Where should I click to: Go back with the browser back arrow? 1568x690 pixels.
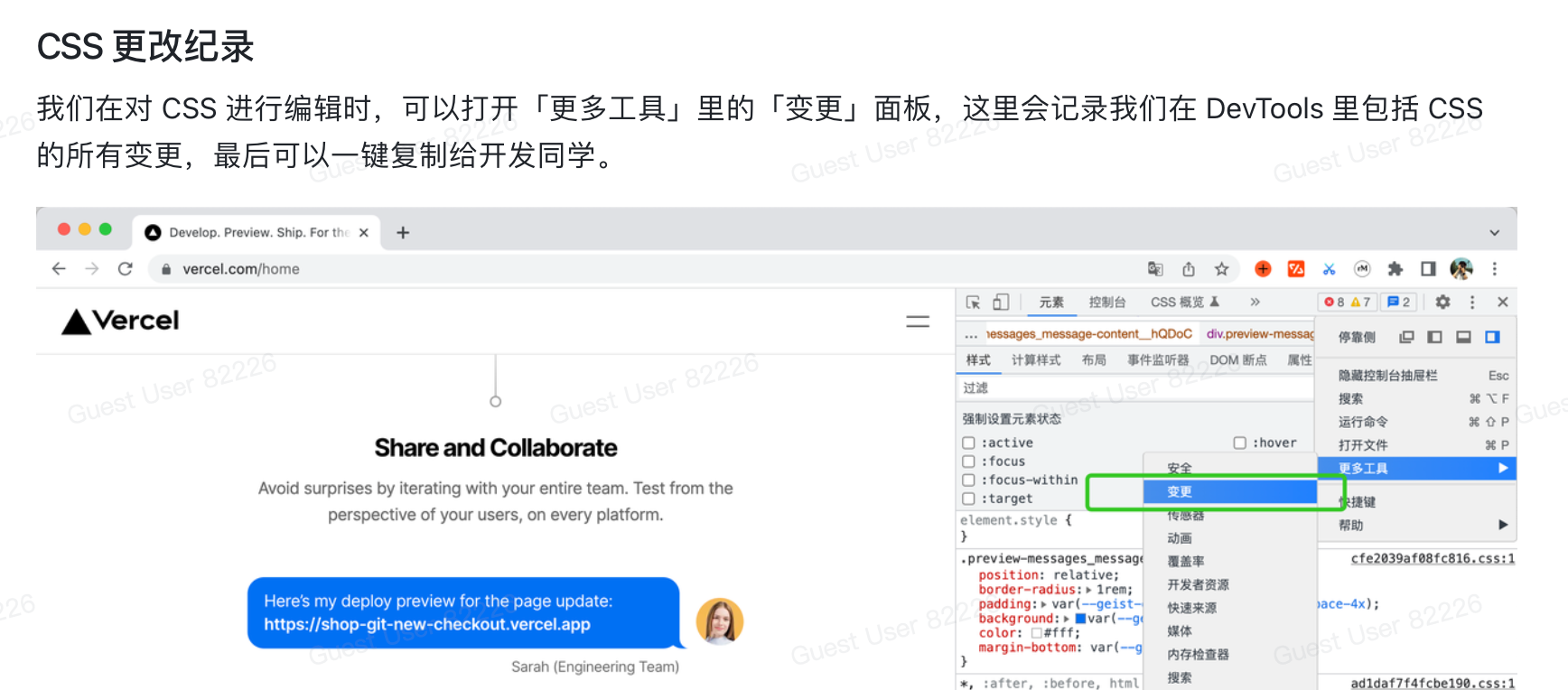click(59, 268)
